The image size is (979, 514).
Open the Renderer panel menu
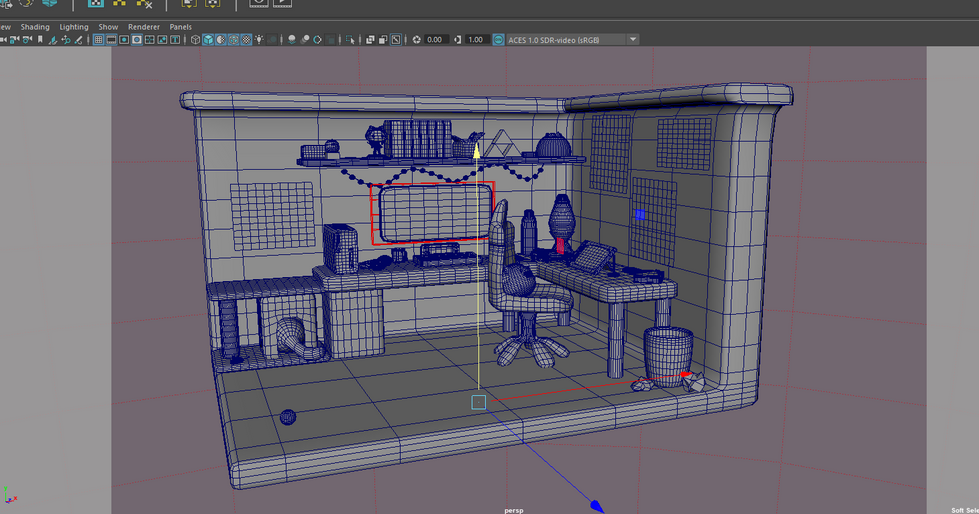144,27
